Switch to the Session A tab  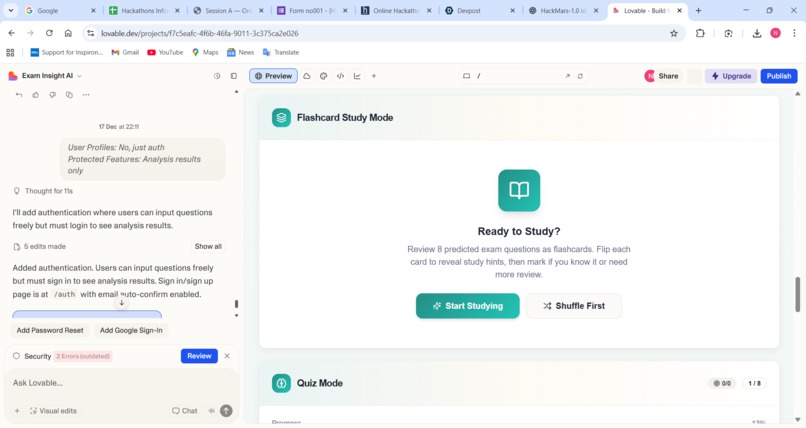coord(228,10)
